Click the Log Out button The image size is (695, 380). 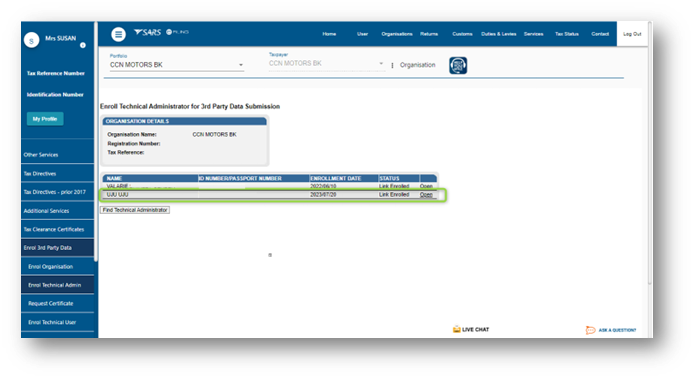pyautogui.click(x=632, y=34)
